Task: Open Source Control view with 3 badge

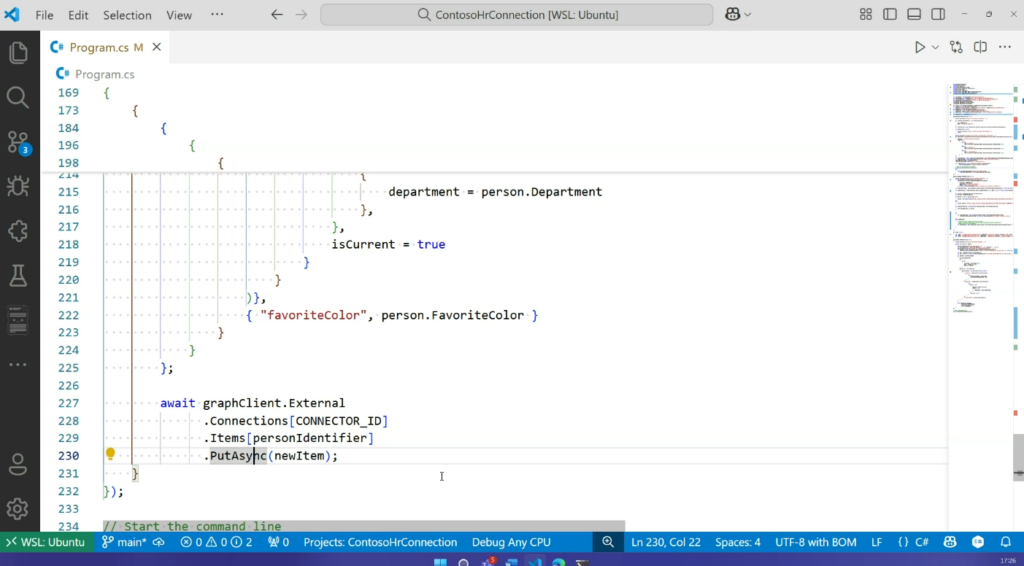Action: (x=18, y=143)
